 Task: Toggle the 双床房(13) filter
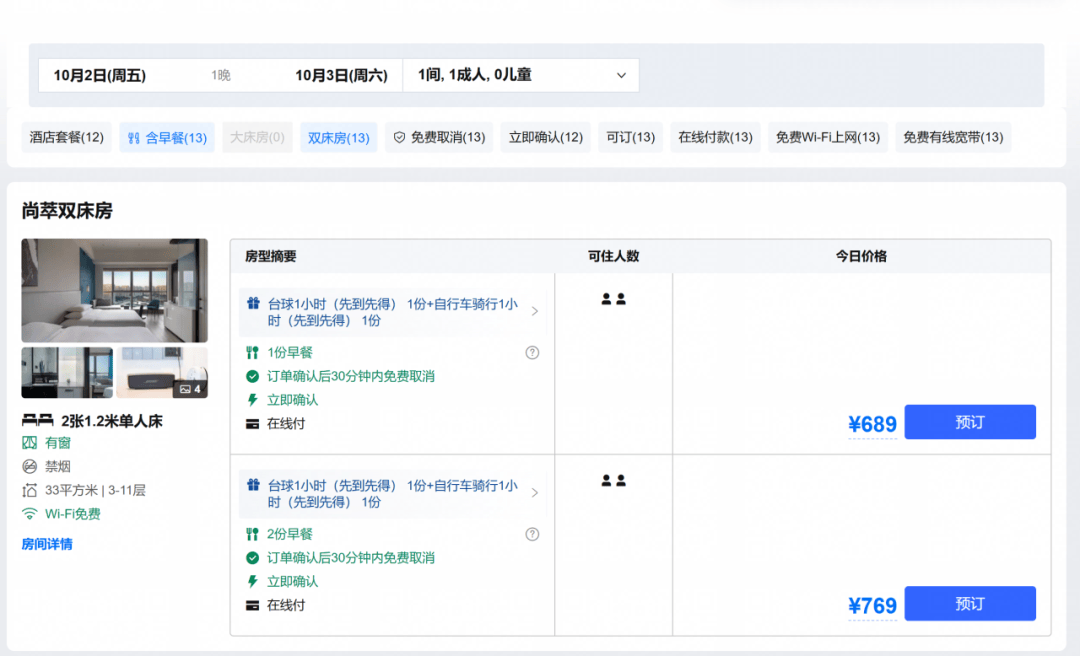pyautogui.click(x=338, y=137)
